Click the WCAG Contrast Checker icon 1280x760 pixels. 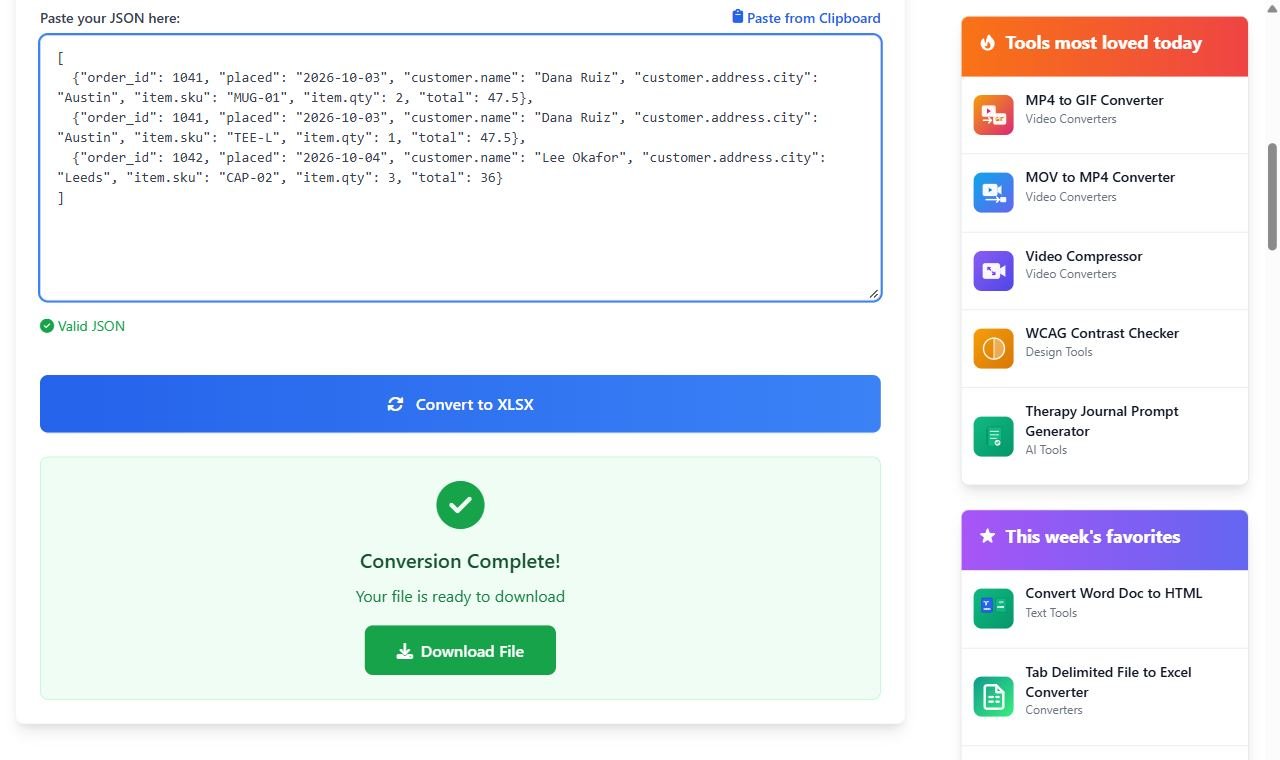coord(993,348)
